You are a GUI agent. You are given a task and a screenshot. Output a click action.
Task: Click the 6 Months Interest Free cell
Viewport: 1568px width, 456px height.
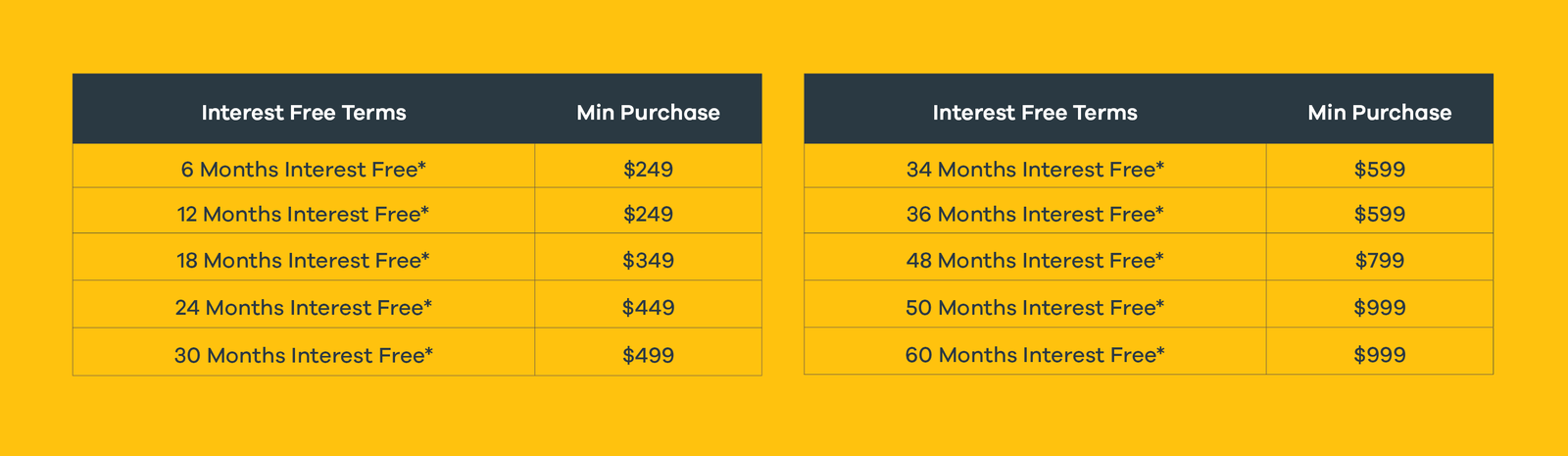(304, 170)
